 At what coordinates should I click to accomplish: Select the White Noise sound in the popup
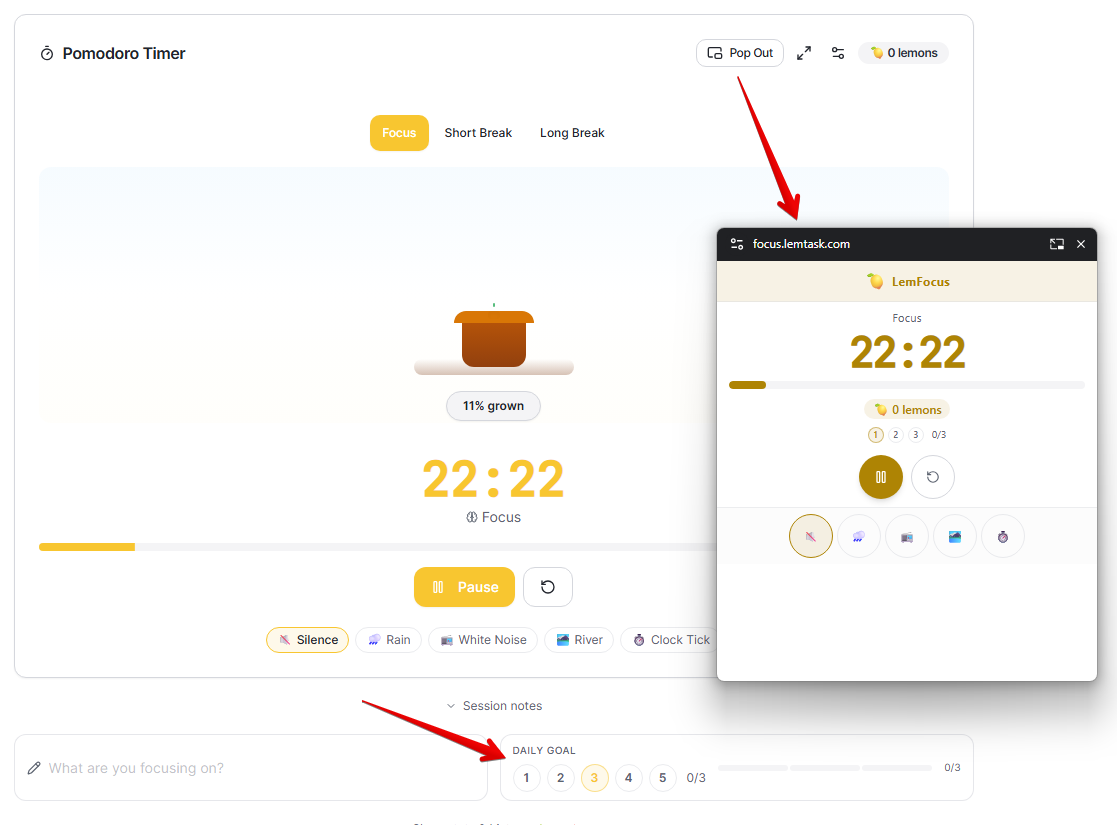click(x=907, y=536)
